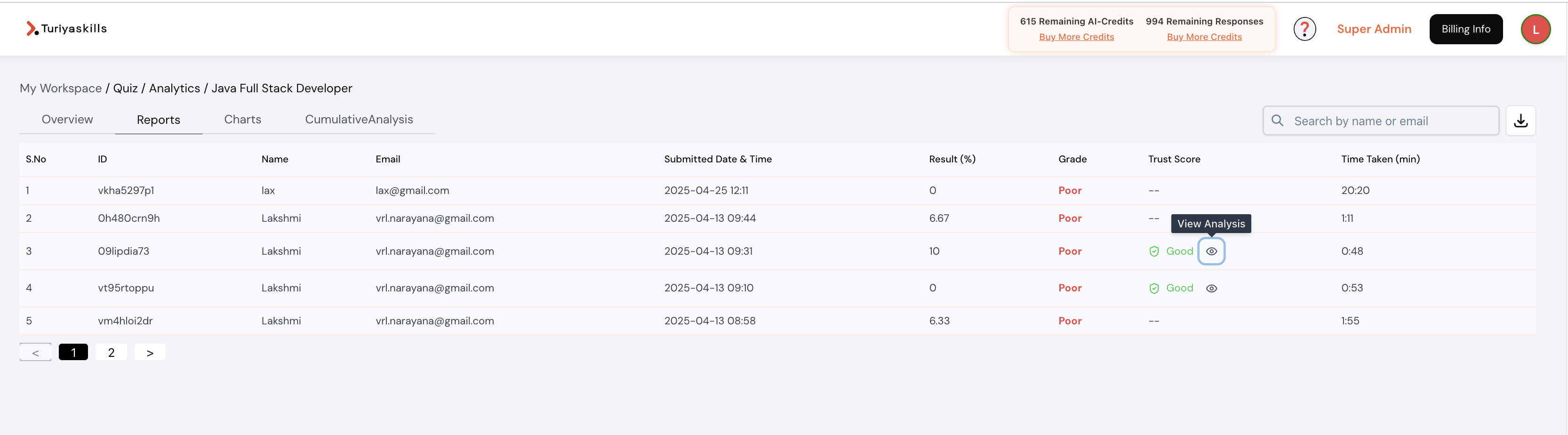1568x435 pixels.
Task: View Analysis for submission vt95rtoppu
Action: click(1211, 288)
